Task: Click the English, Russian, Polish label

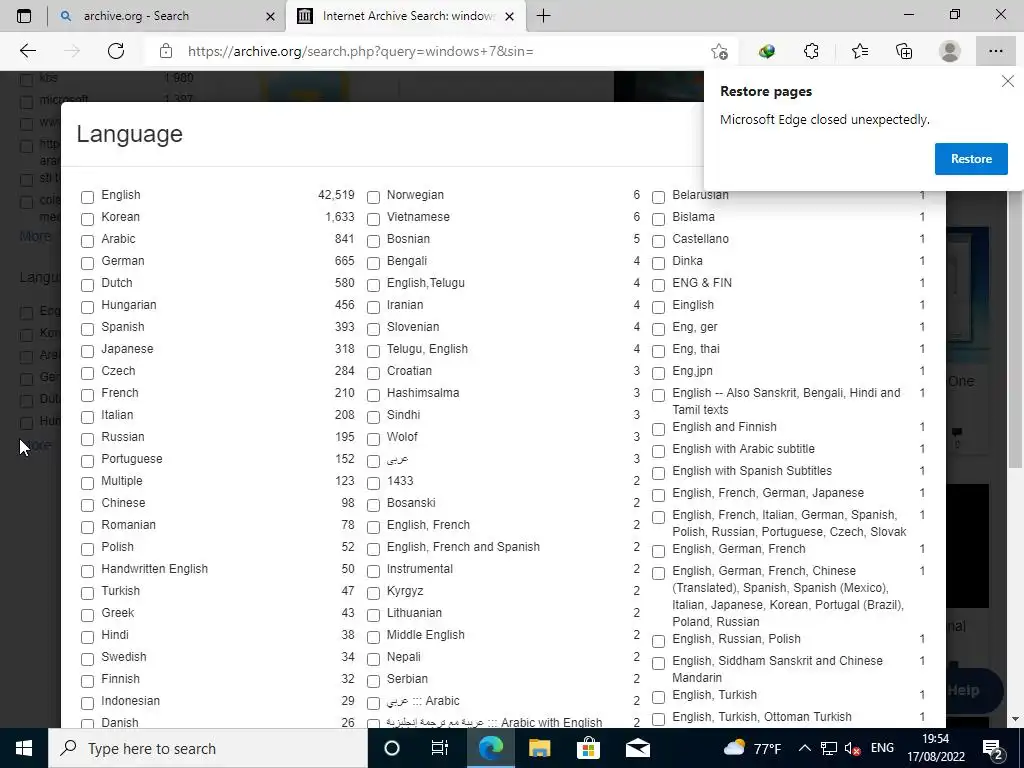Action: (736, 639)
